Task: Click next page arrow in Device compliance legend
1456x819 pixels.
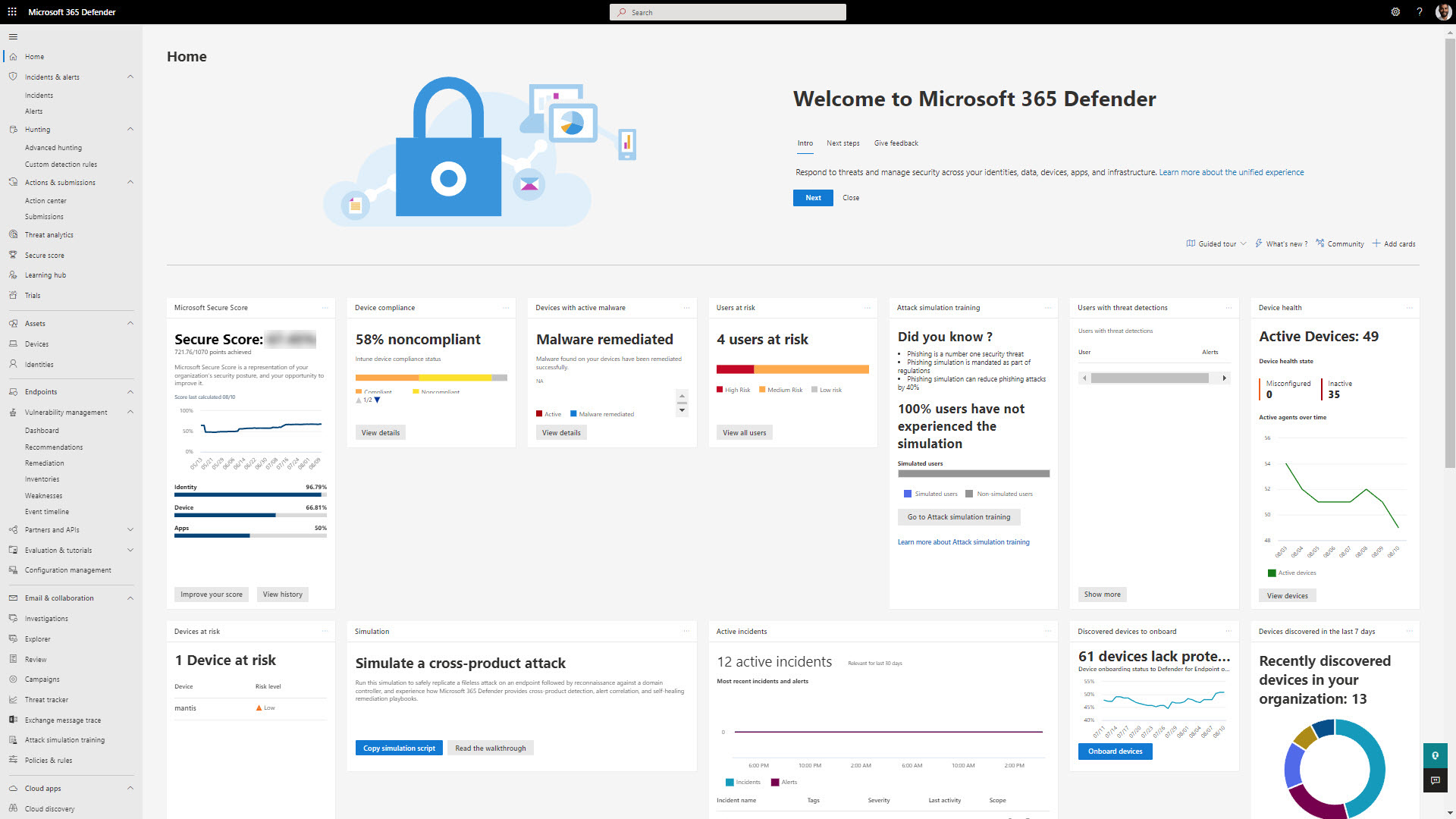Action: 378,400
